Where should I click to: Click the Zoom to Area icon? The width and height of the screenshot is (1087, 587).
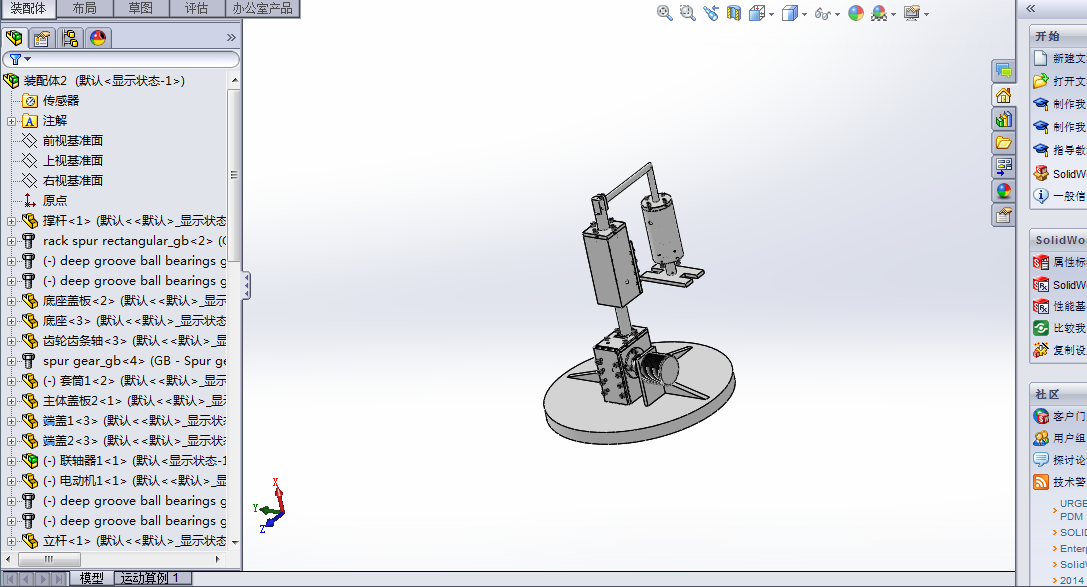(x=687, y=13)
